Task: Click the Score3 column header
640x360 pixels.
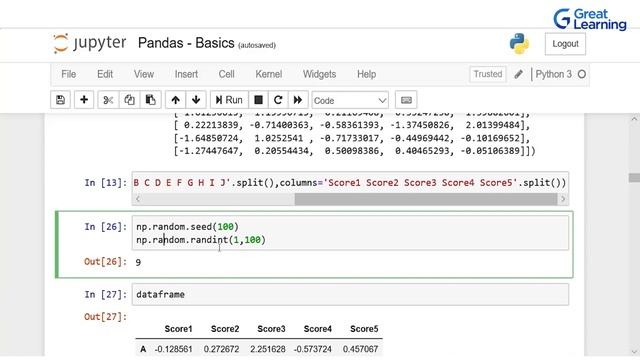Action: pyautogui.click(x=271, y=329)
